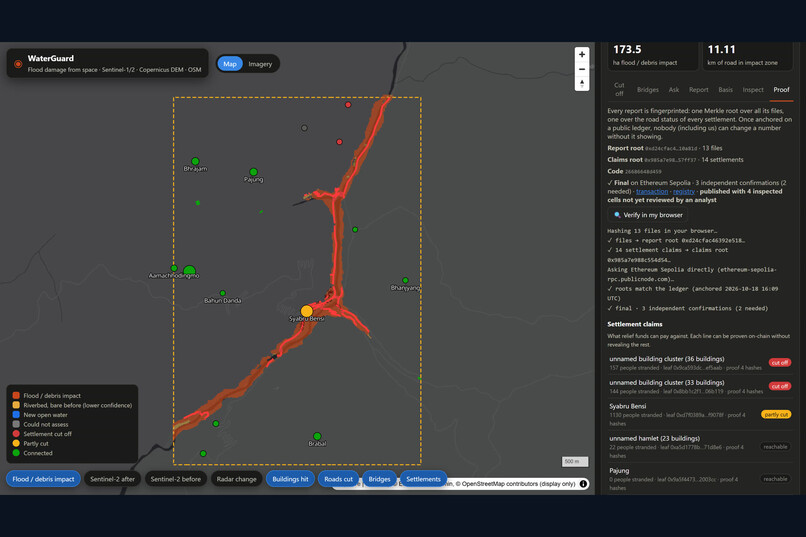Click the Verify in my browser button

coord(648,215)
